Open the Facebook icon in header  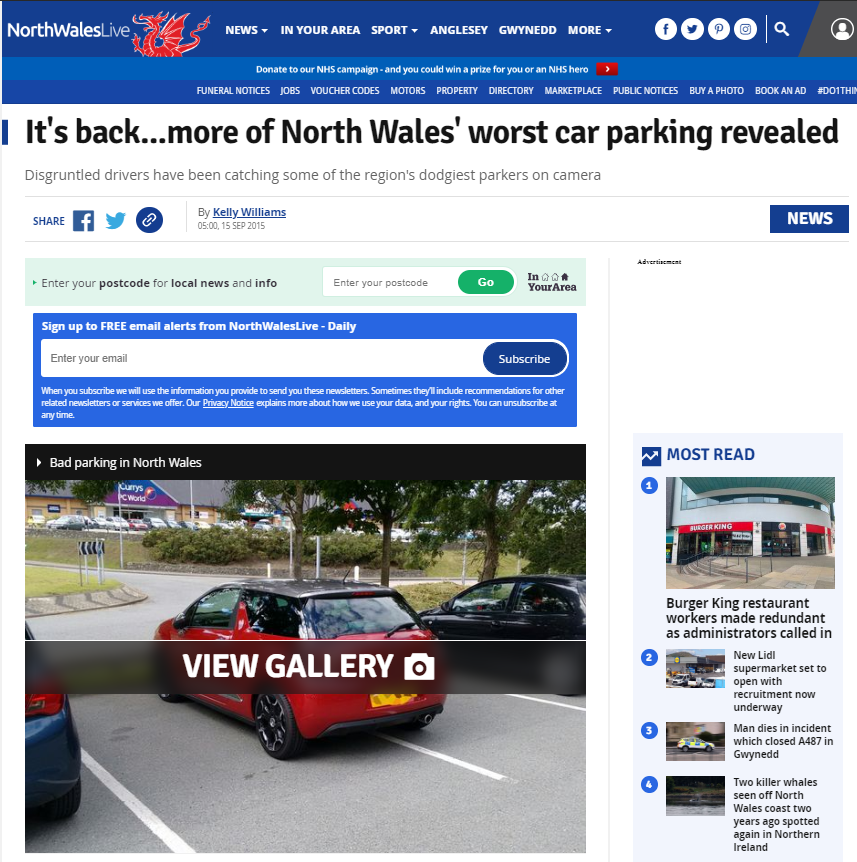[x=665, y=29]
